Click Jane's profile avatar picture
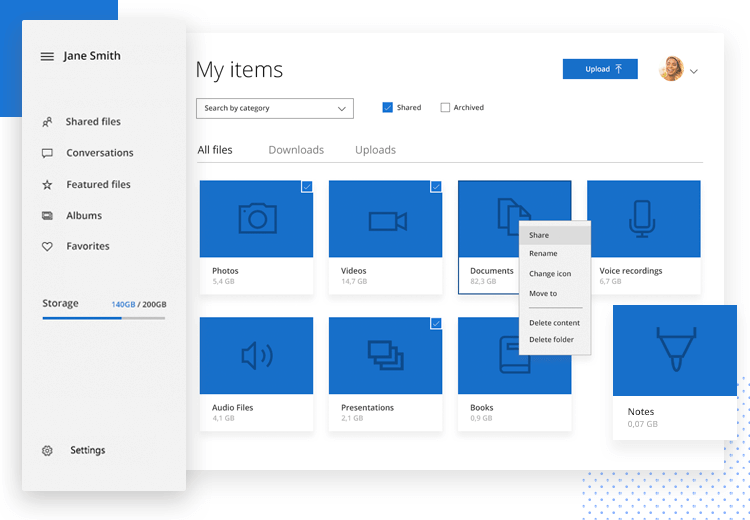This screenshot has height=520, width=750. point(671,69)
